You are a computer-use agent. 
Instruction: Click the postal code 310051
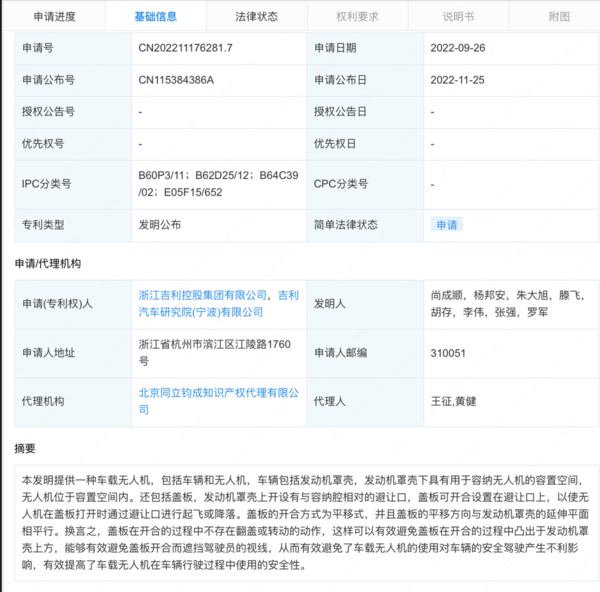(x=448, y=353)
